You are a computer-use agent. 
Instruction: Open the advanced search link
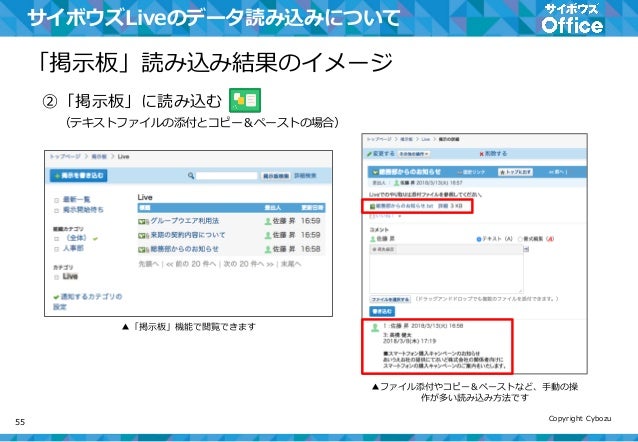tap(305, 176)
